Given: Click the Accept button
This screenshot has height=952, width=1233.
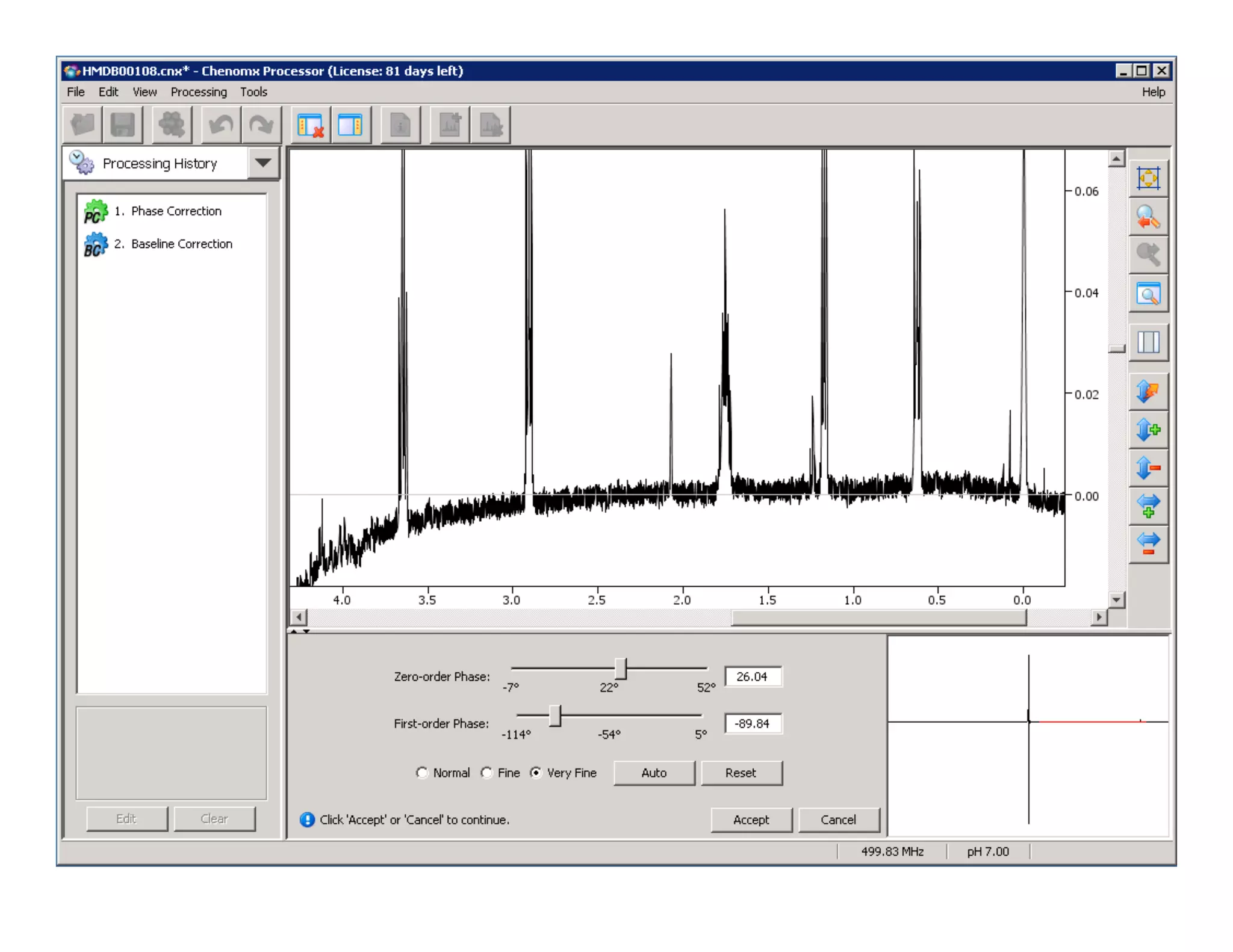Looking at the screenshot, I should pyautogui.click(x=751, y=820).
